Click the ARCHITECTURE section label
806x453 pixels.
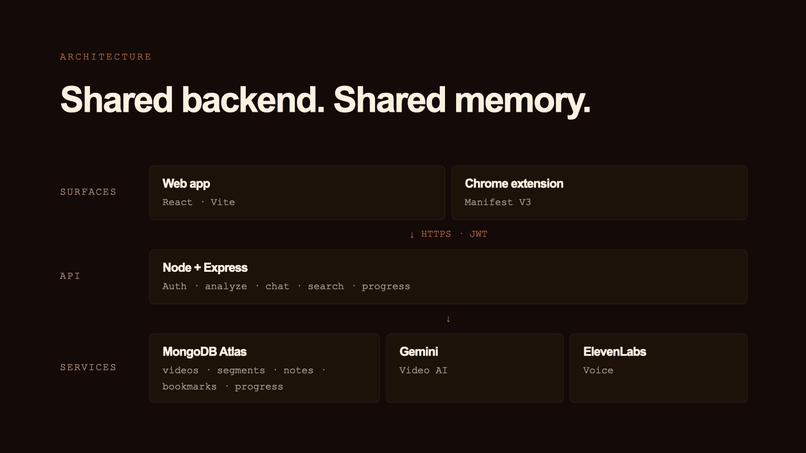pyautogui.click(x=105, y=57)
